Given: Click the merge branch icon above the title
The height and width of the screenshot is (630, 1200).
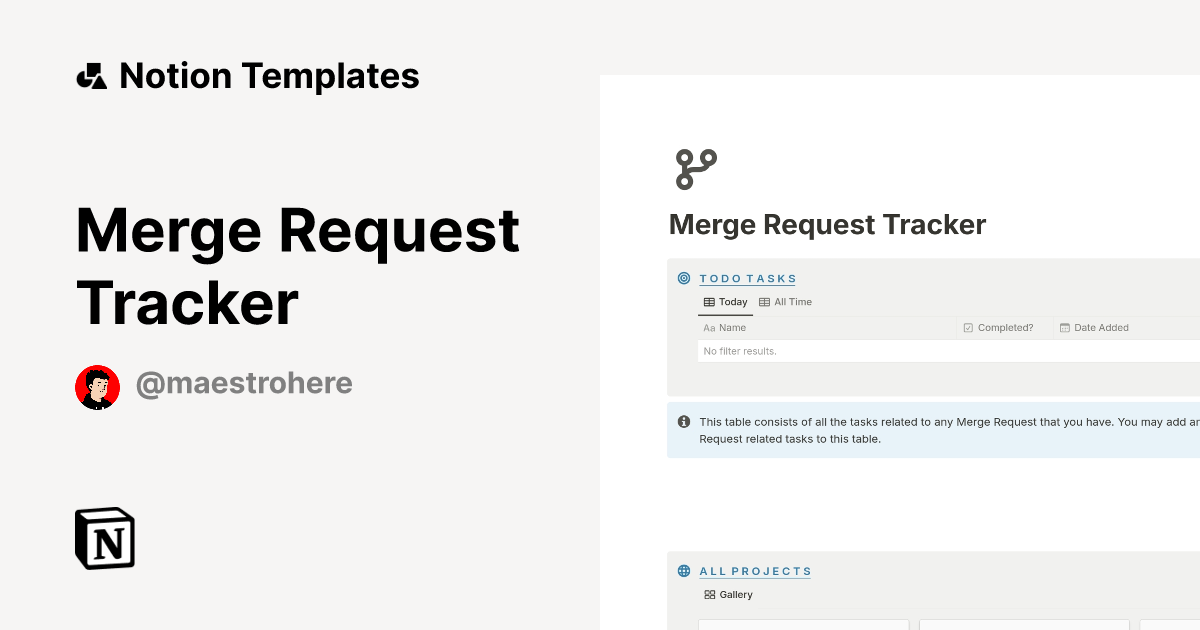Looking at the screenshot, I should click(x=694, y=168).
